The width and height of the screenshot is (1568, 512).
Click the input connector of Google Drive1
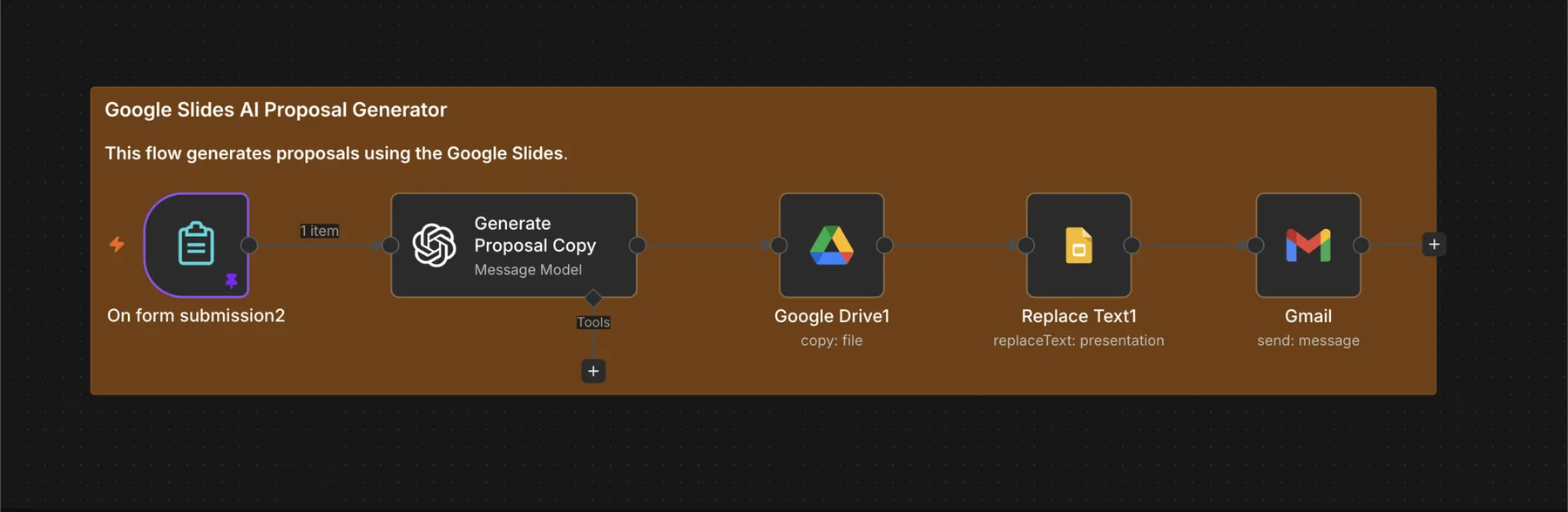pos(779,246)
